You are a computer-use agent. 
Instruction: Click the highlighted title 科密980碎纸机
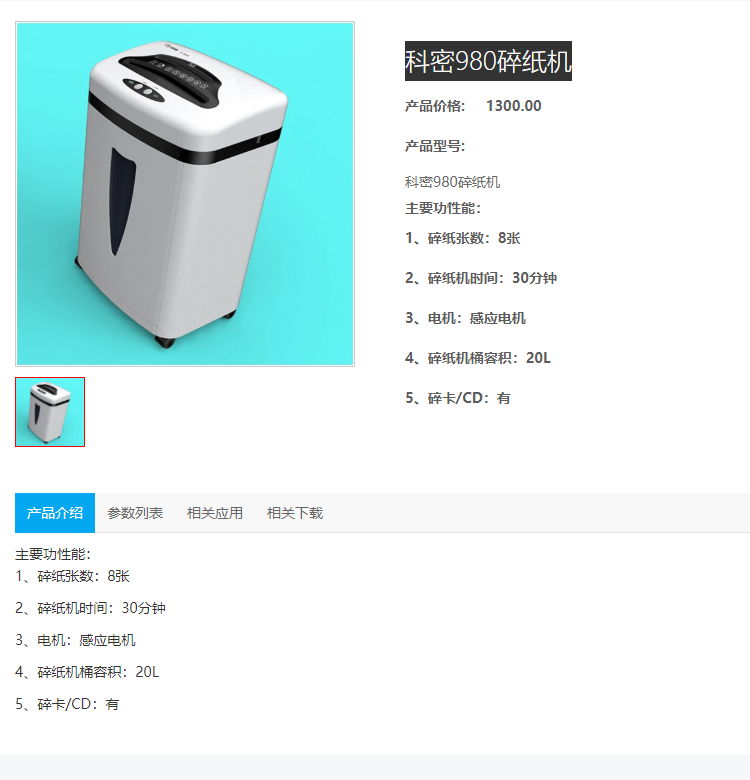pos(488,61)
